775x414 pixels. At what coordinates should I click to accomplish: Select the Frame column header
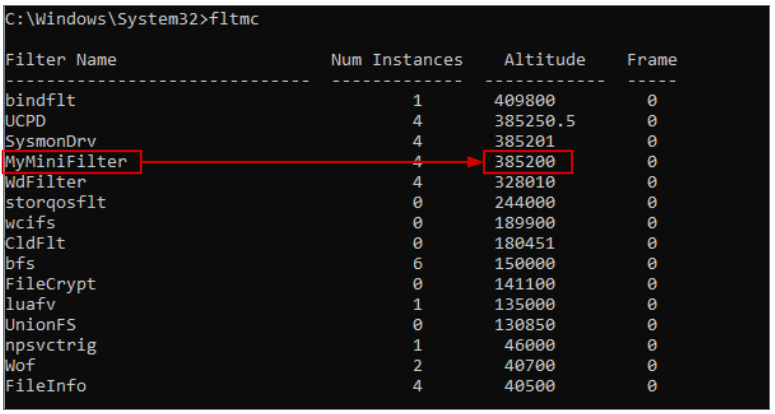[x=652, y=60]
